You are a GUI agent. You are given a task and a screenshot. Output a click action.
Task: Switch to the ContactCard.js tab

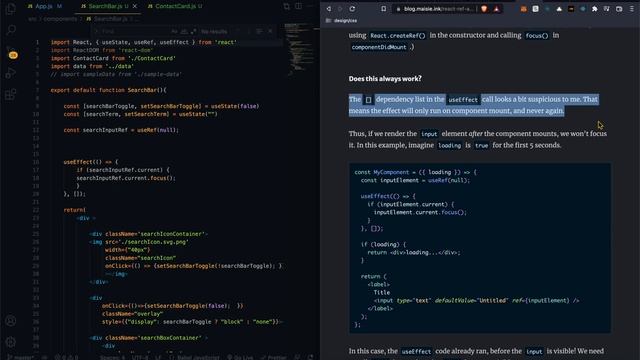click(175, 6)
